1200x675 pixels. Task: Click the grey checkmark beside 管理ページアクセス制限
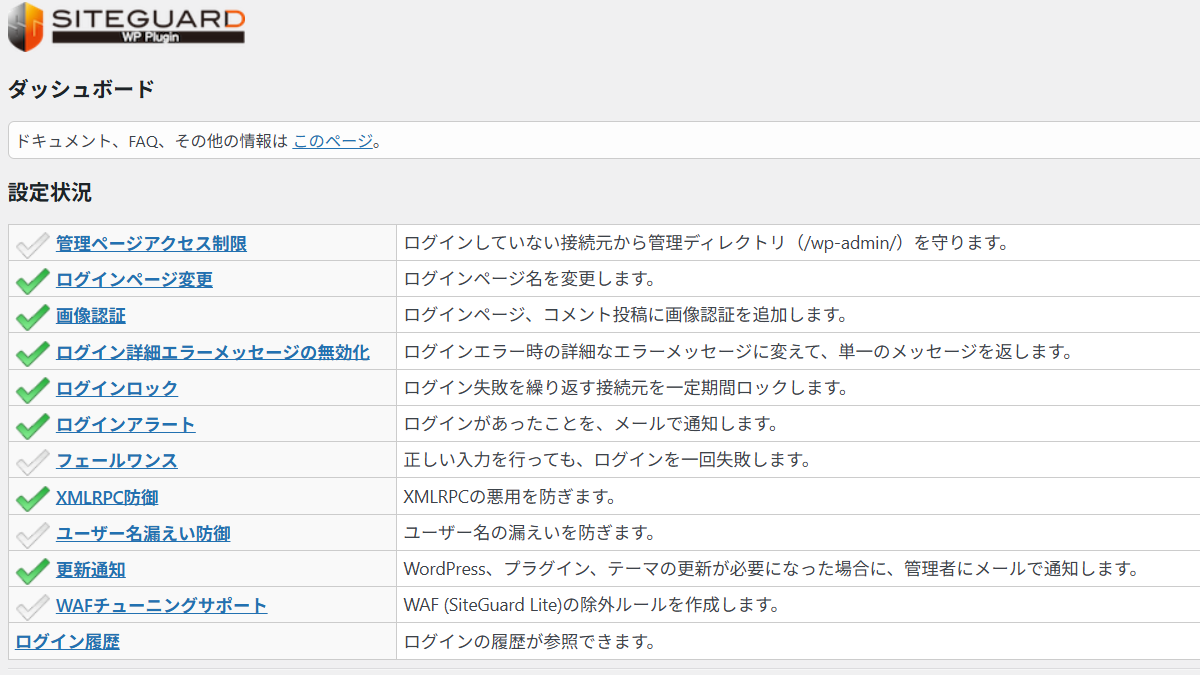(33, 243)
